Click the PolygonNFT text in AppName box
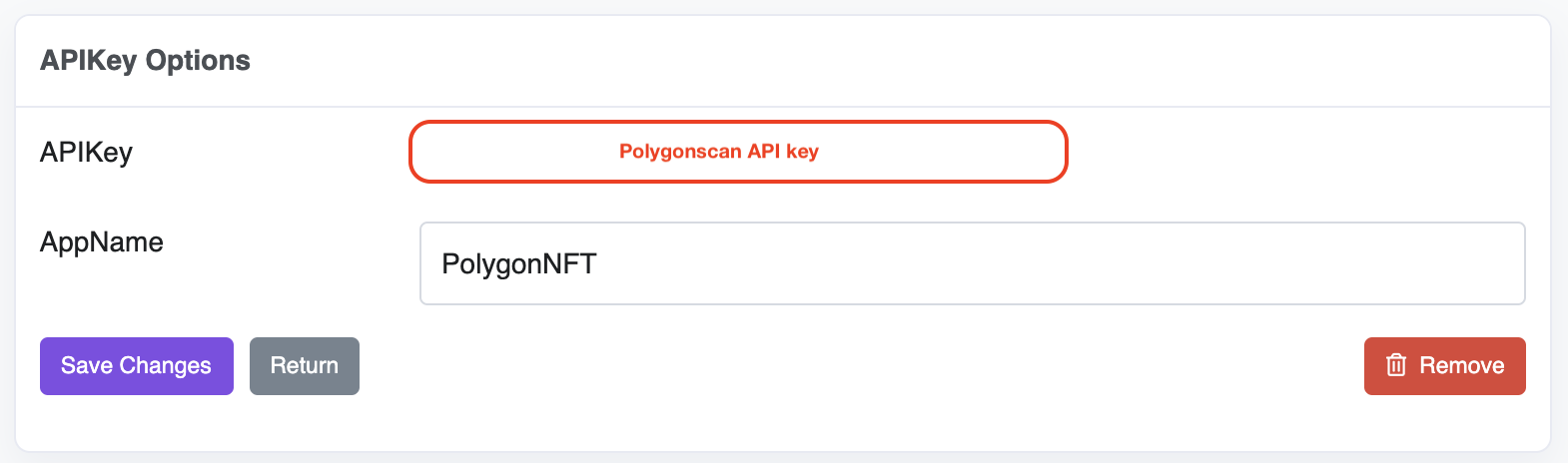 coord(519,264)
